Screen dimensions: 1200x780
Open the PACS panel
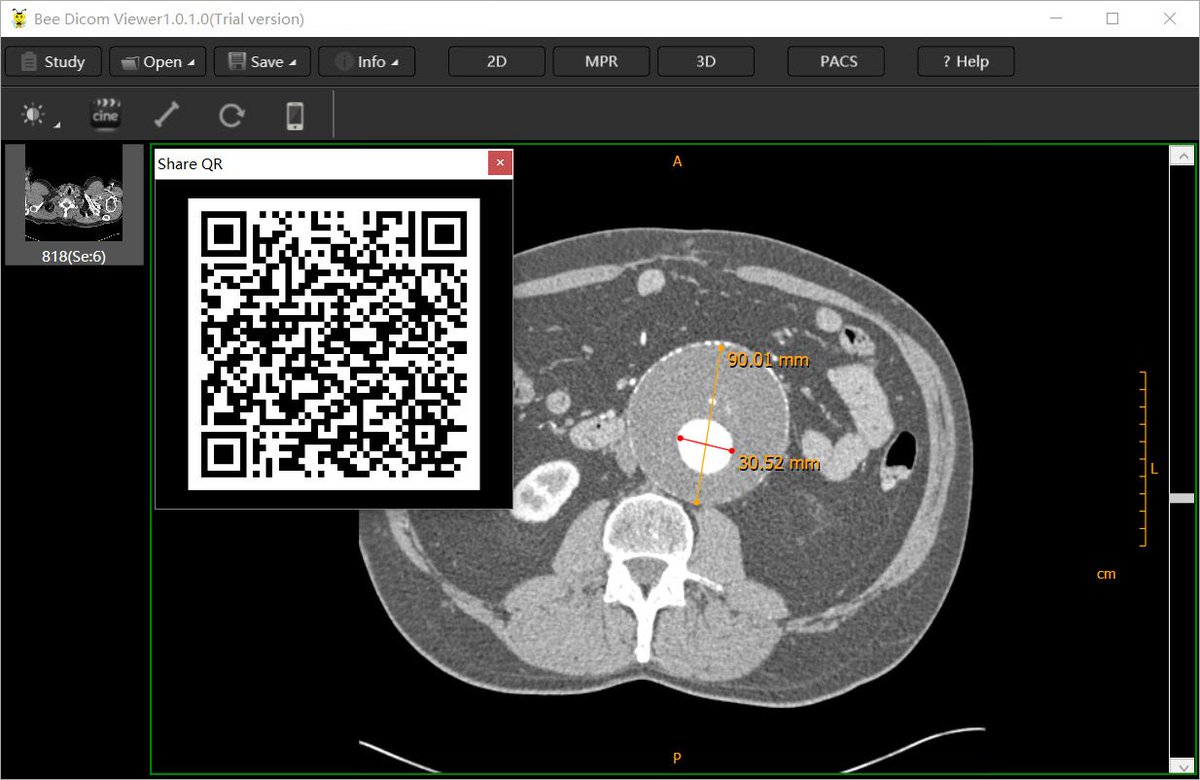[x=838, y=62]
